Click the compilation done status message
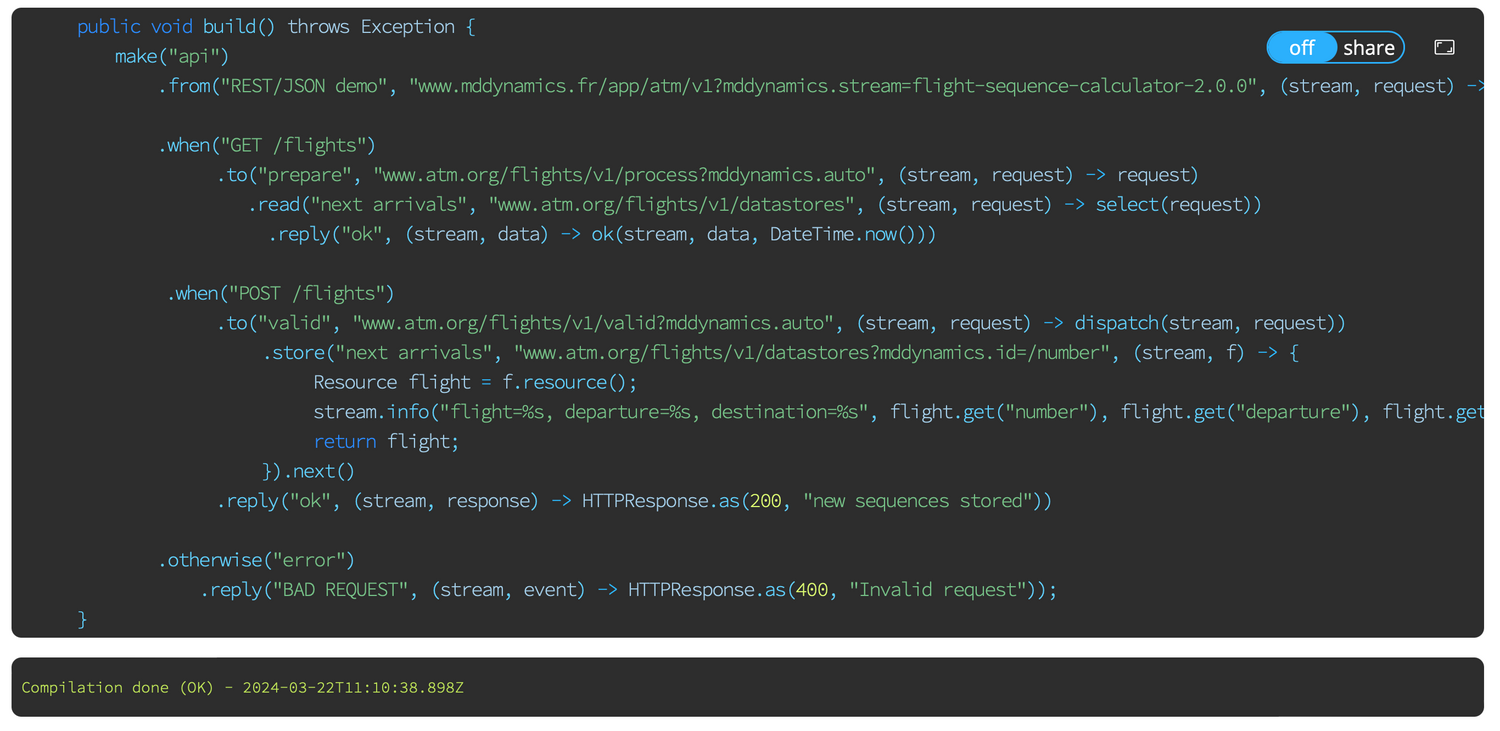The image size is (1500, 731). click(x=242, y=688)
